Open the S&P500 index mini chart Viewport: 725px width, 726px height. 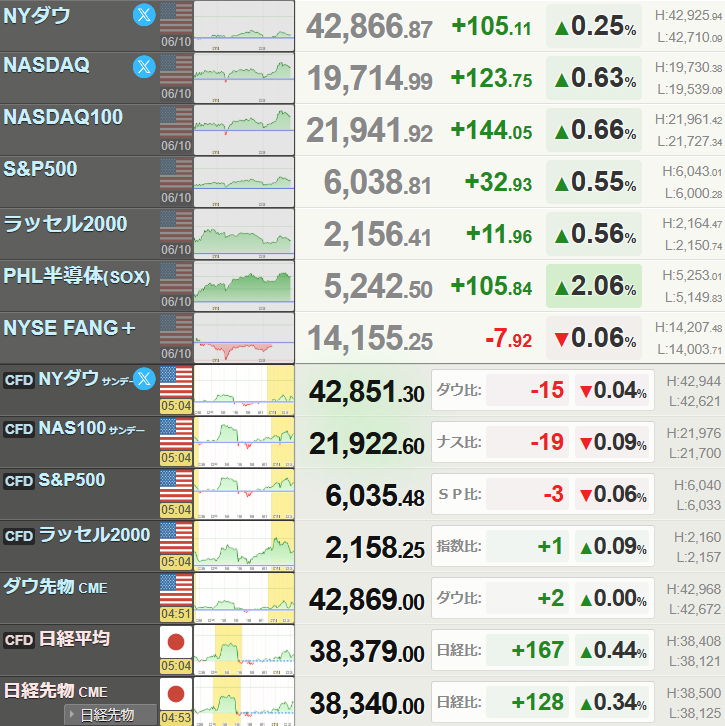pos(244,182)
